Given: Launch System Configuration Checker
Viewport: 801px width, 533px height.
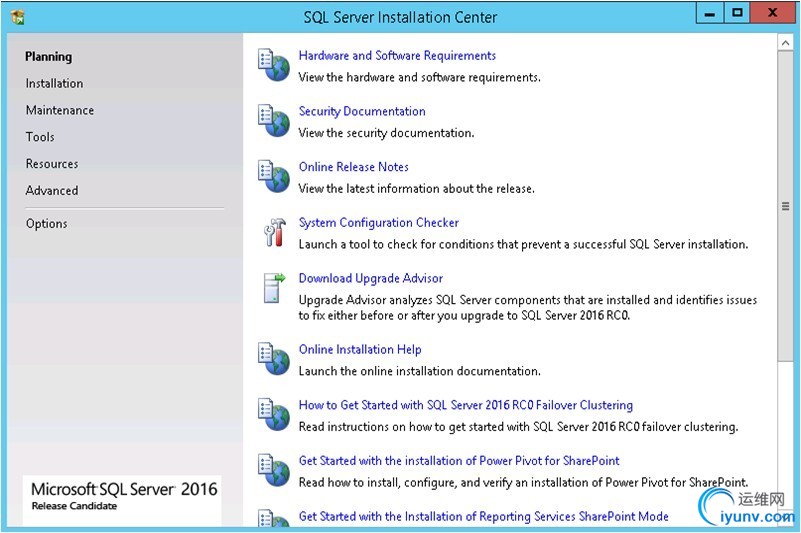Looking at the screenshot, I should [379, 223].
